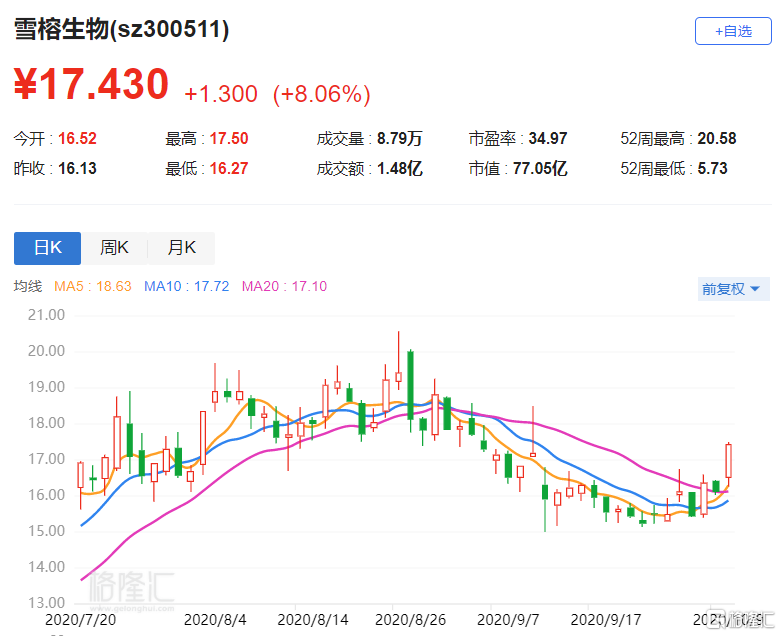Open the 前复权 adjustment dropdown
Viewport: 781px width, 636px height.
tap(734, 289)
